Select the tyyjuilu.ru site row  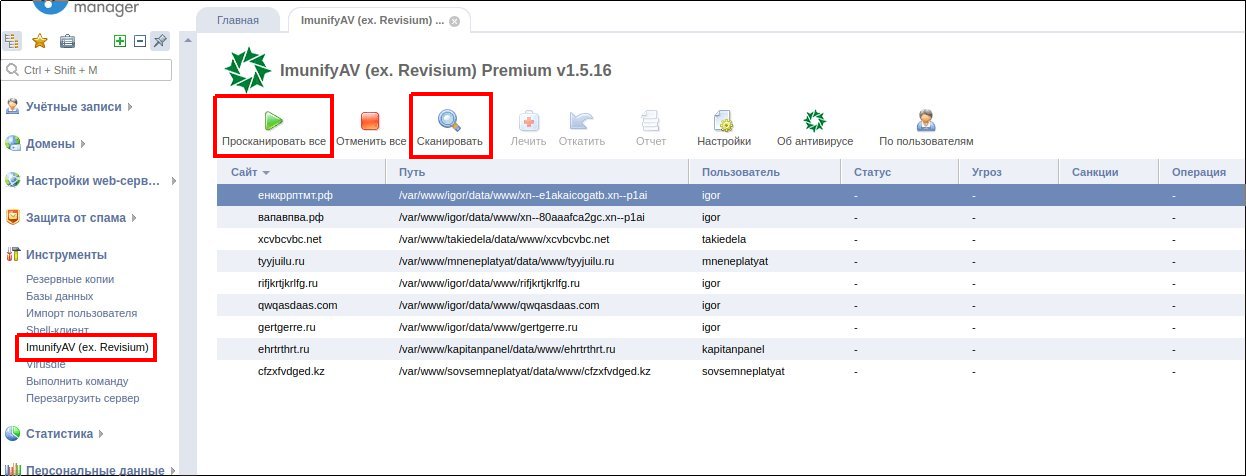click(732, 261)
